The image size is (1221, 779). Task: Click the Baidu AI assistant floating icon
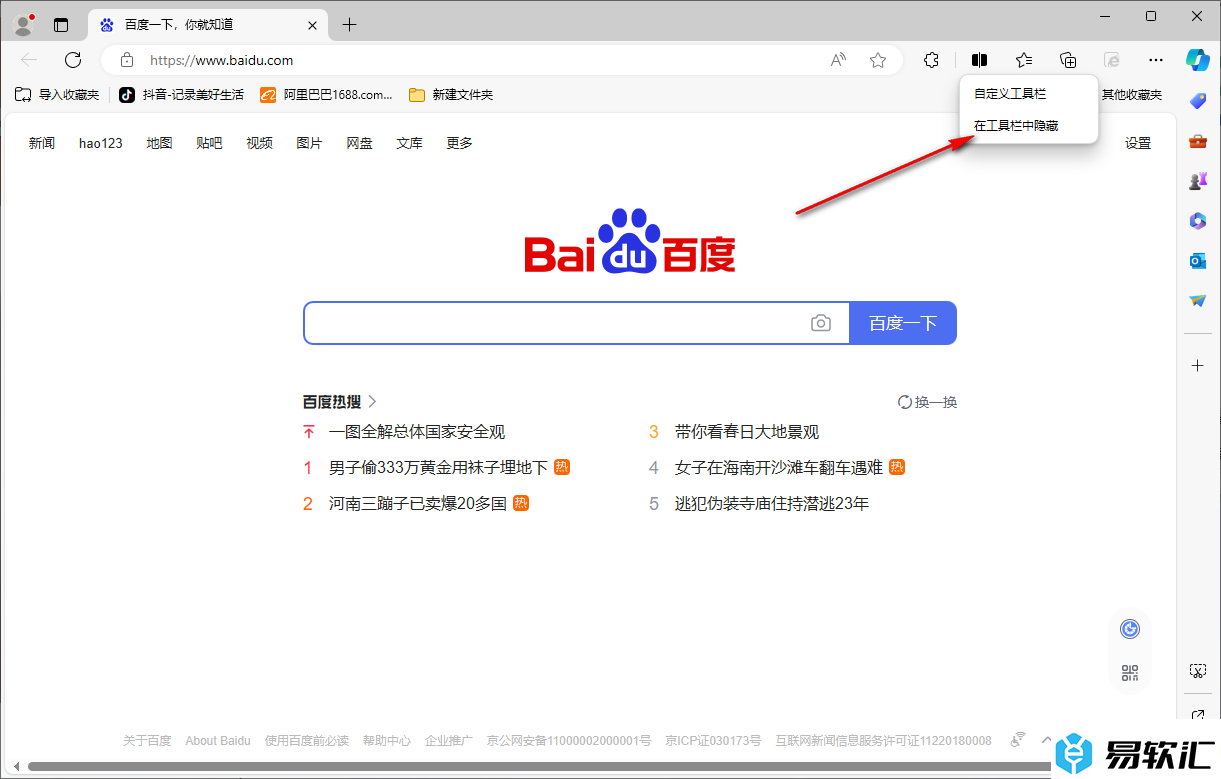pyautogui.click(x=1130, y=629)
